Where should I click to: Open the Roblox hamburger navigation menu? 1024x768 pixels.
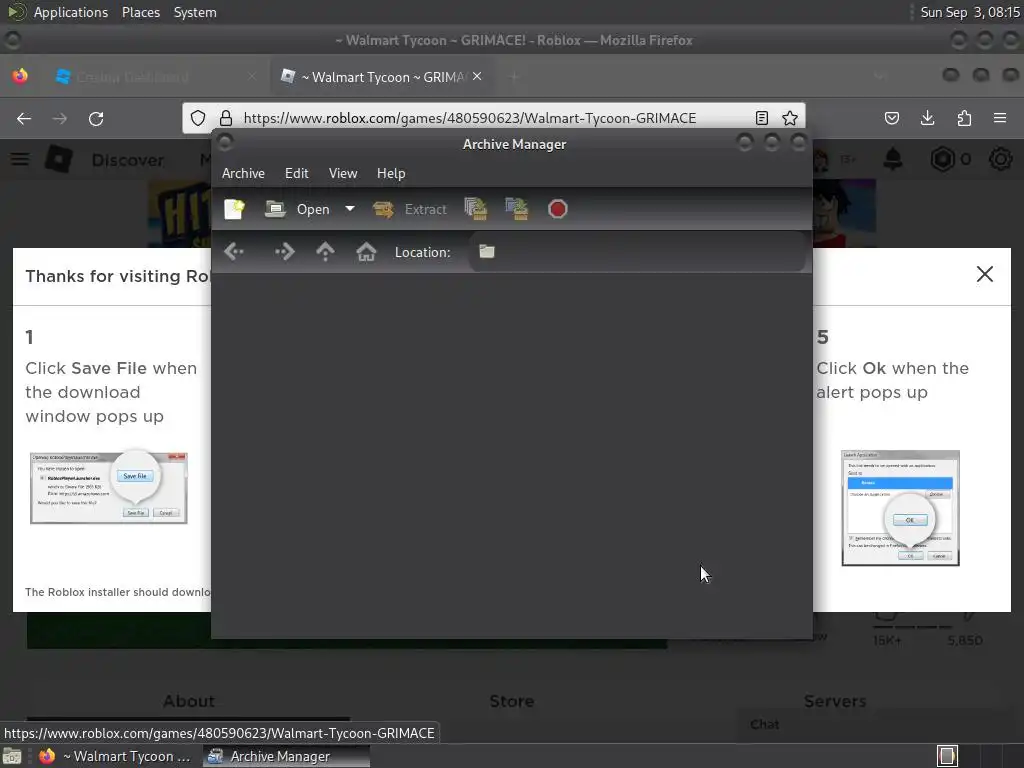20,159
